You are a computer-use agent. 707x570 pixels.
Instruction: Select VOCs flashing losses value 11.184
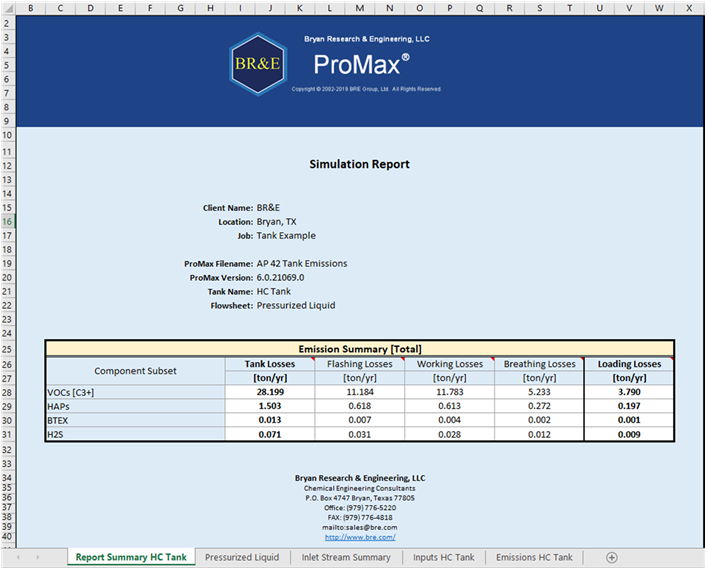(x=359, y=392)
